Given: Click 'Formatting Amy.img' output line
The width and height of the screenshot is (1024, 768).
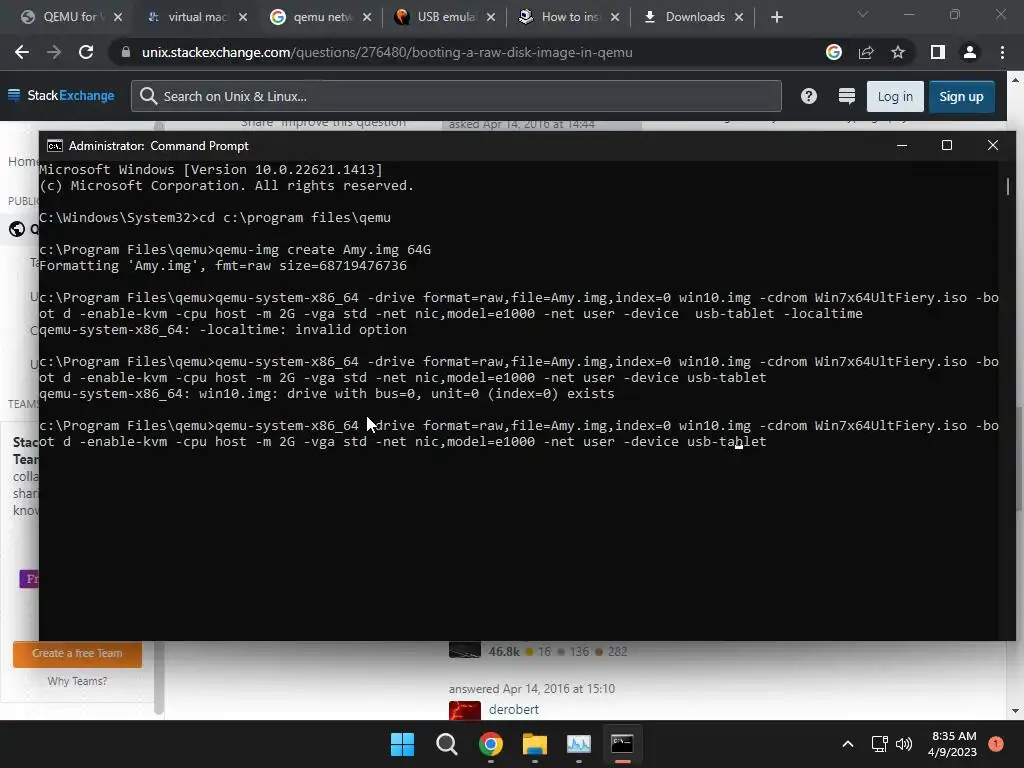Looking at the screenshot, I should coord(223,266).
